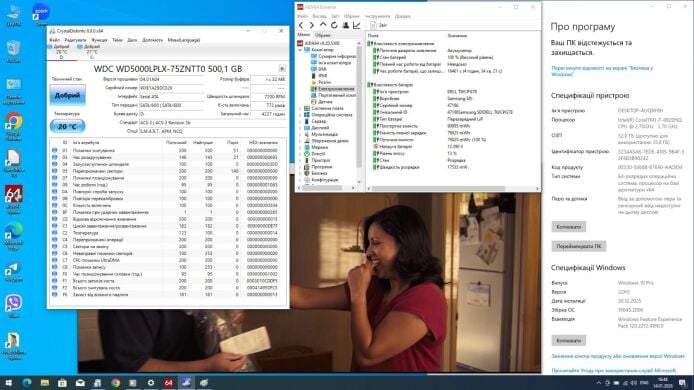Select the Power Management item in AIDA64 tree

[x=336, y=89]
